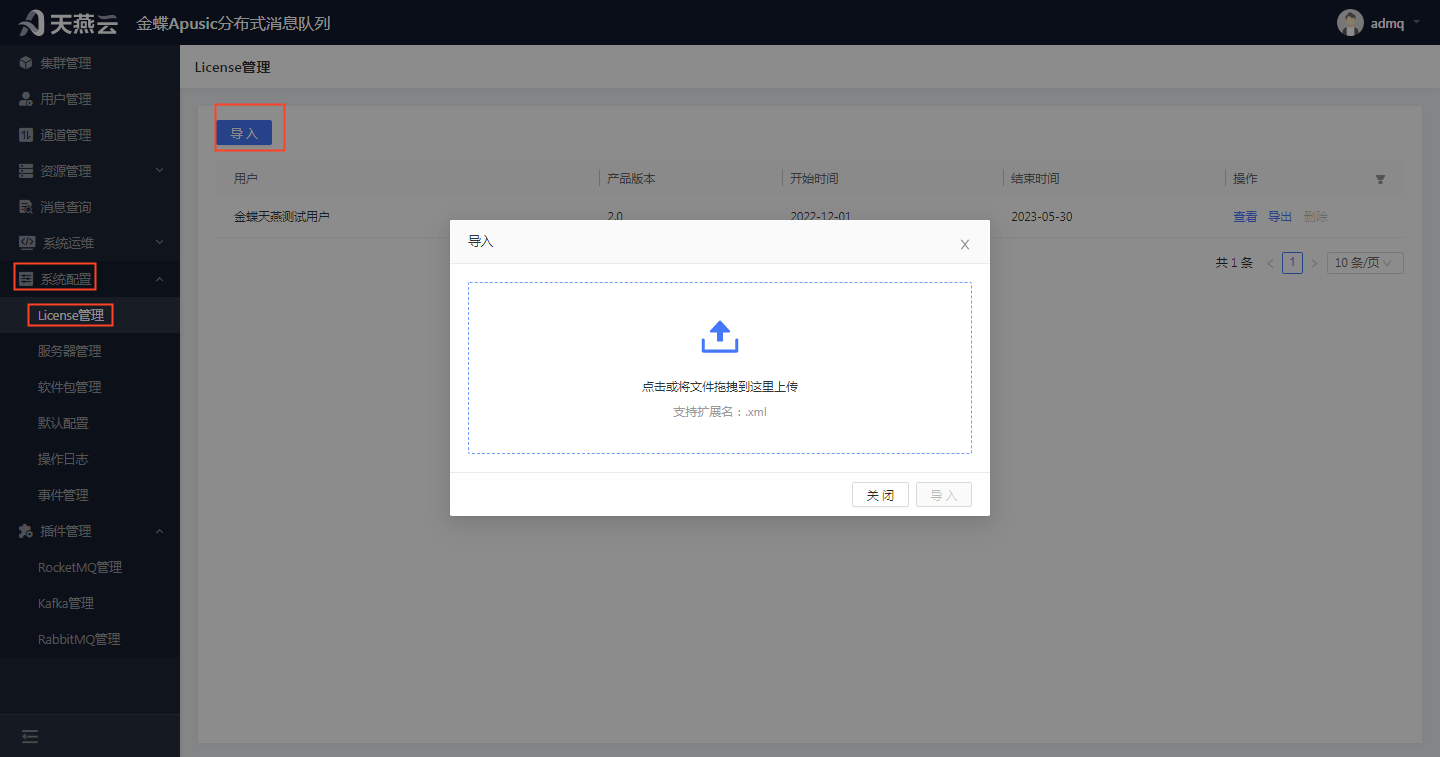The image size is (1440, 757).
Task: Select 服务器管理 submenu item
Action: click(x=90, y=351)
